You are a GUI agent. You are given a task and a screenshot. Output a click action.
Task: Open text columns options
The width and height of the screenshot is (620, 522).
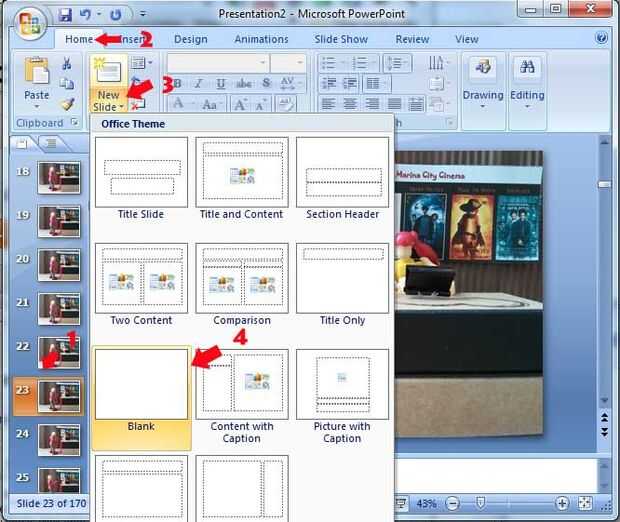click(377, 83)
